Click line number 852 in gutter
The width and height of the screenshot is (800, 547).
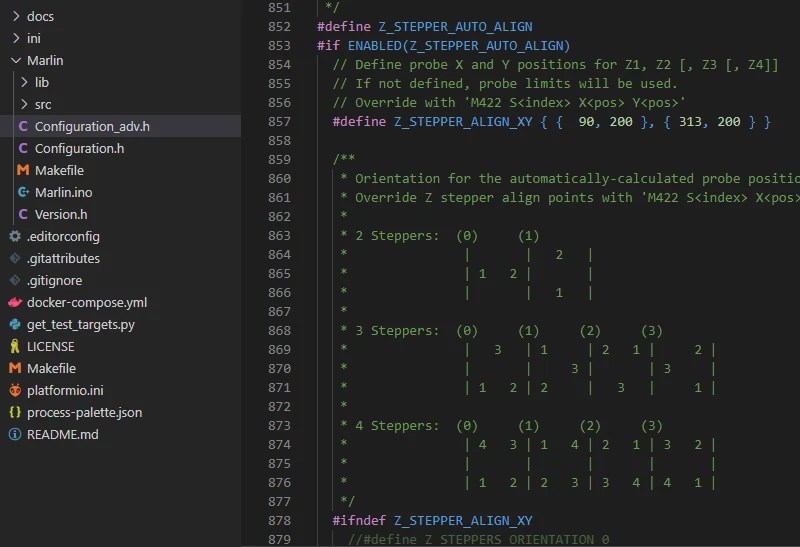(x=279, y=27)
